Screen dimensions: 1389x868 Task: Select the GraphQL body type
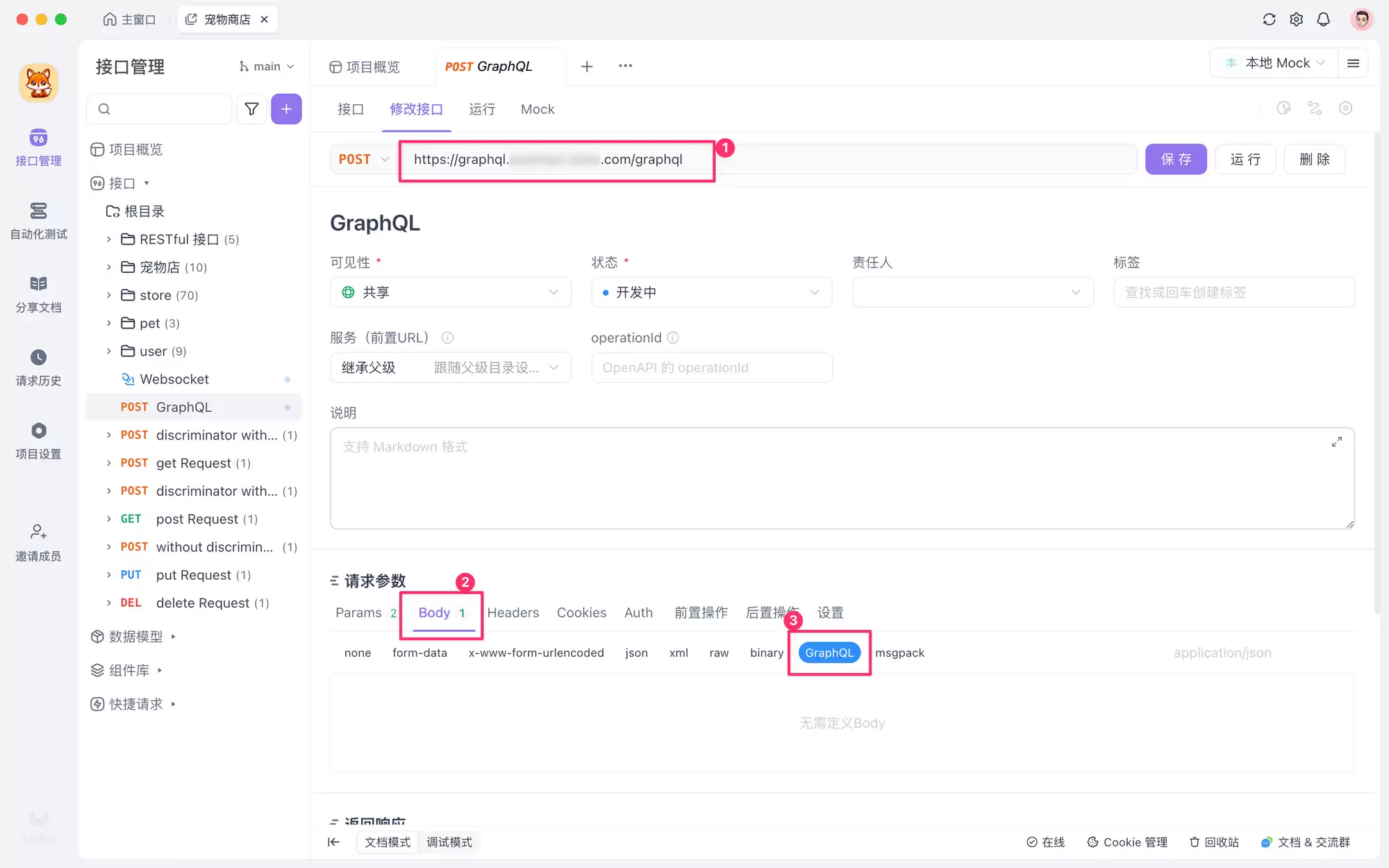point(829,653)
